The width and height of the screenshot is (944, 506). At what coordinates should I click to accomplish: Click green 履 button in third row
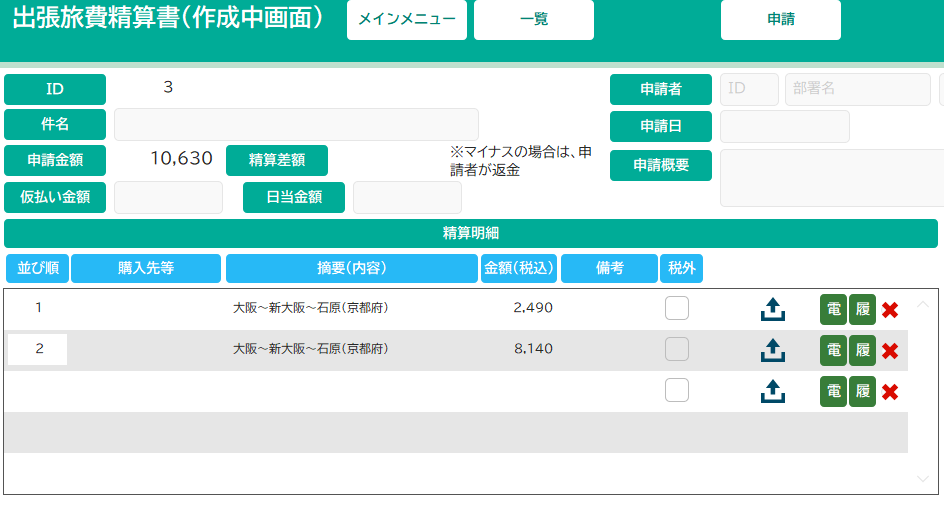(x=862, y=392)
